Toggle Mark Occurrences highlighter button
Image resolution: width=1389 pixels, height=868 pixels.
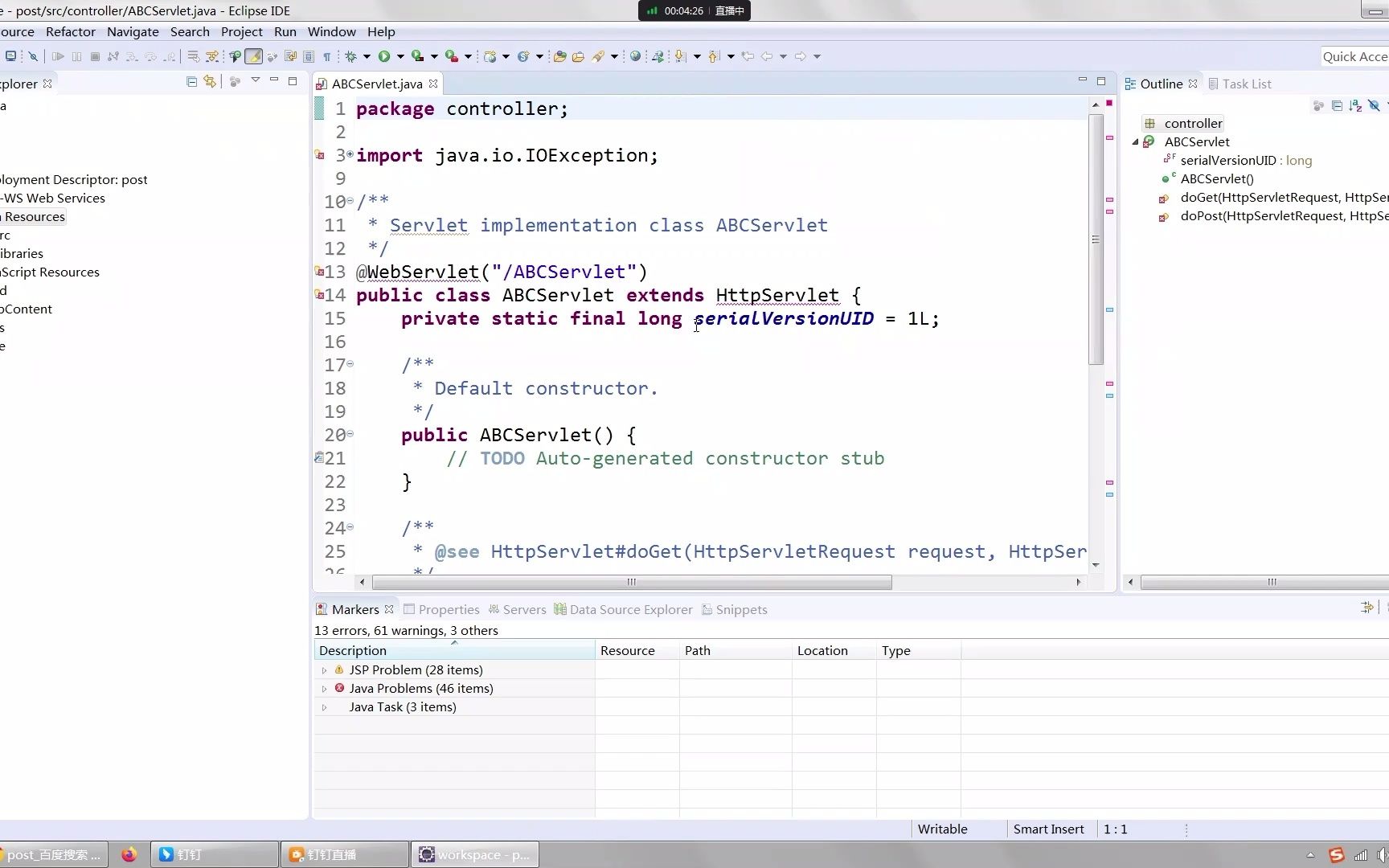point(253,56)
